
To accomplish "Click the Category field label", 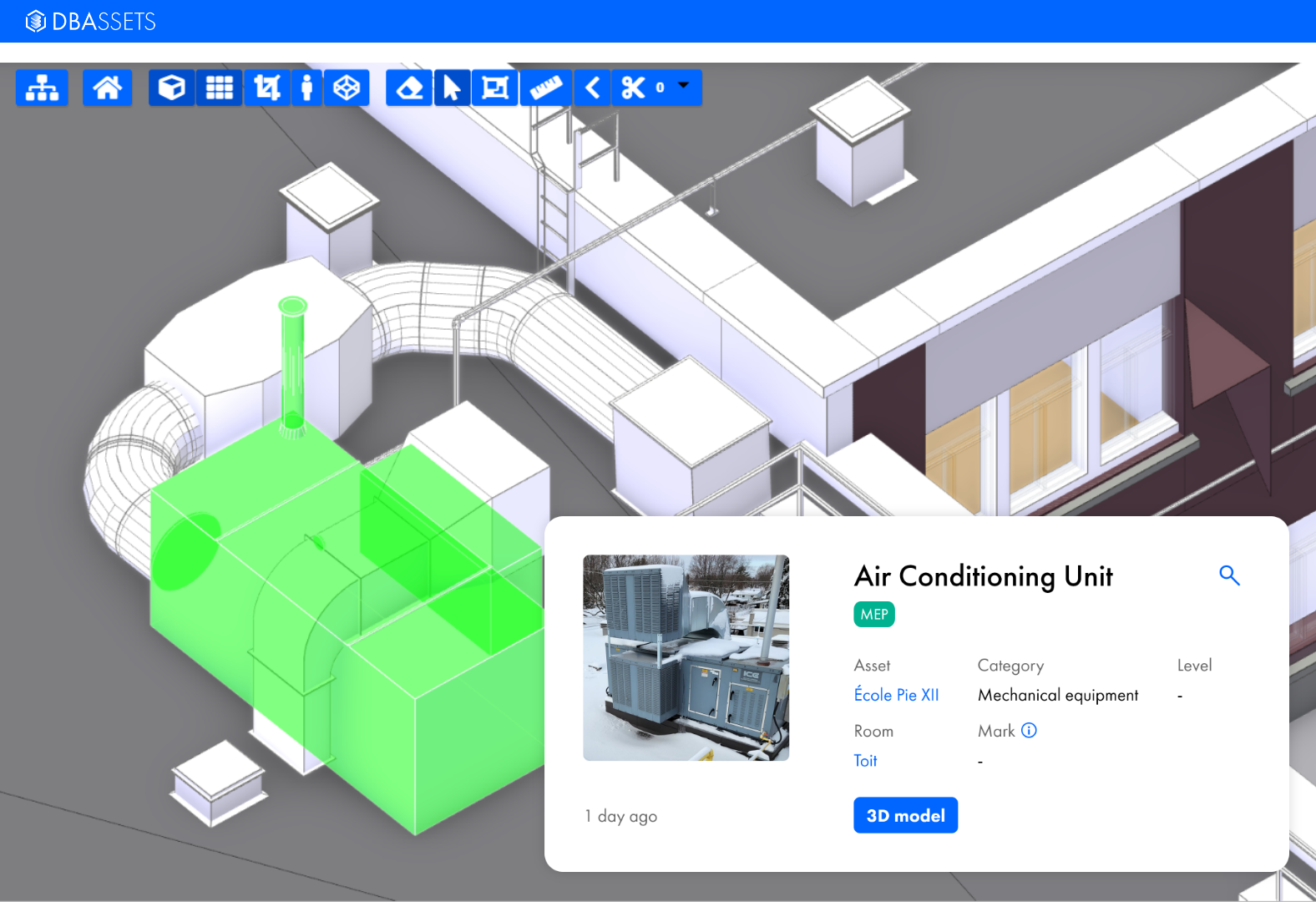I will (x=1010, y=666).
